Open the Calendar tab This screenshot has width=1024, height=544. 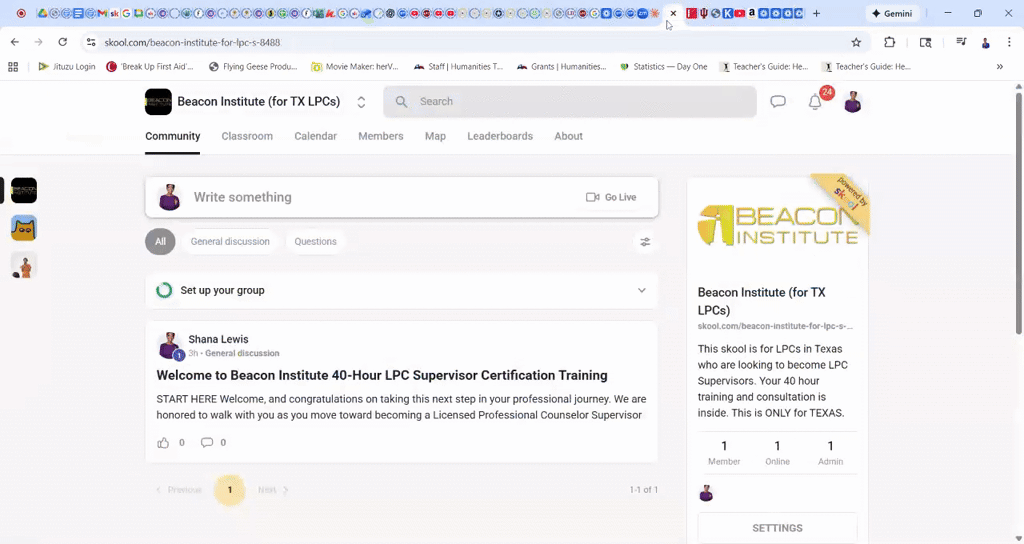(x=315, y=136)
